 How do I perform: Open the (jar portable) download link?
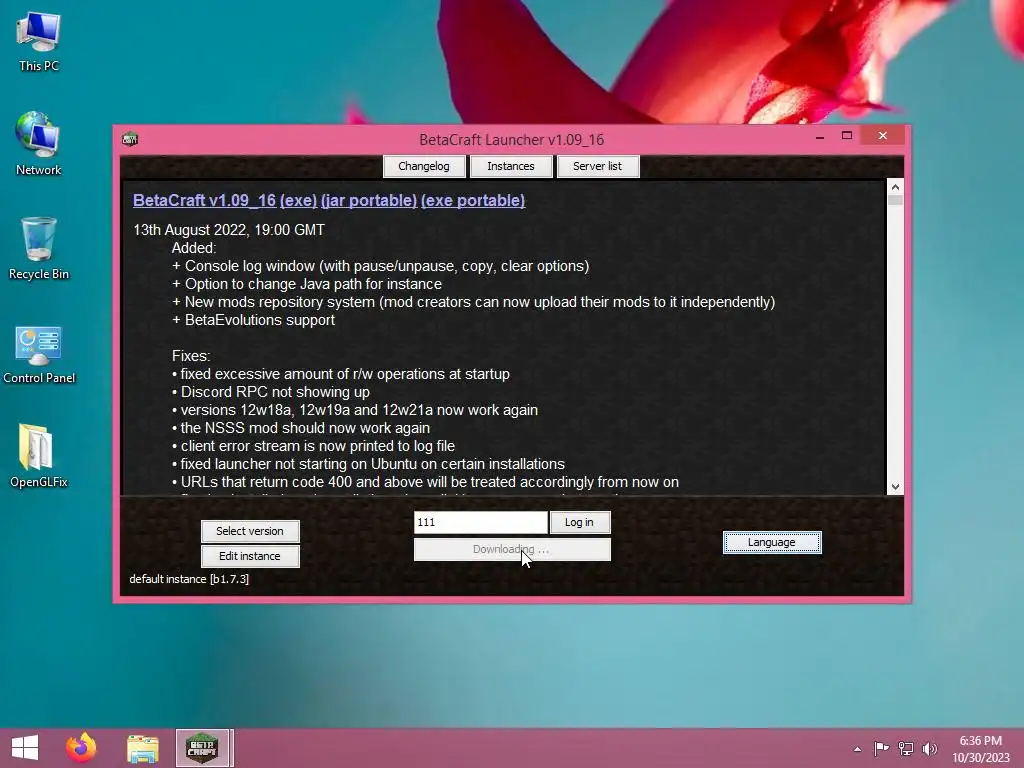click(x=369, y=200)
